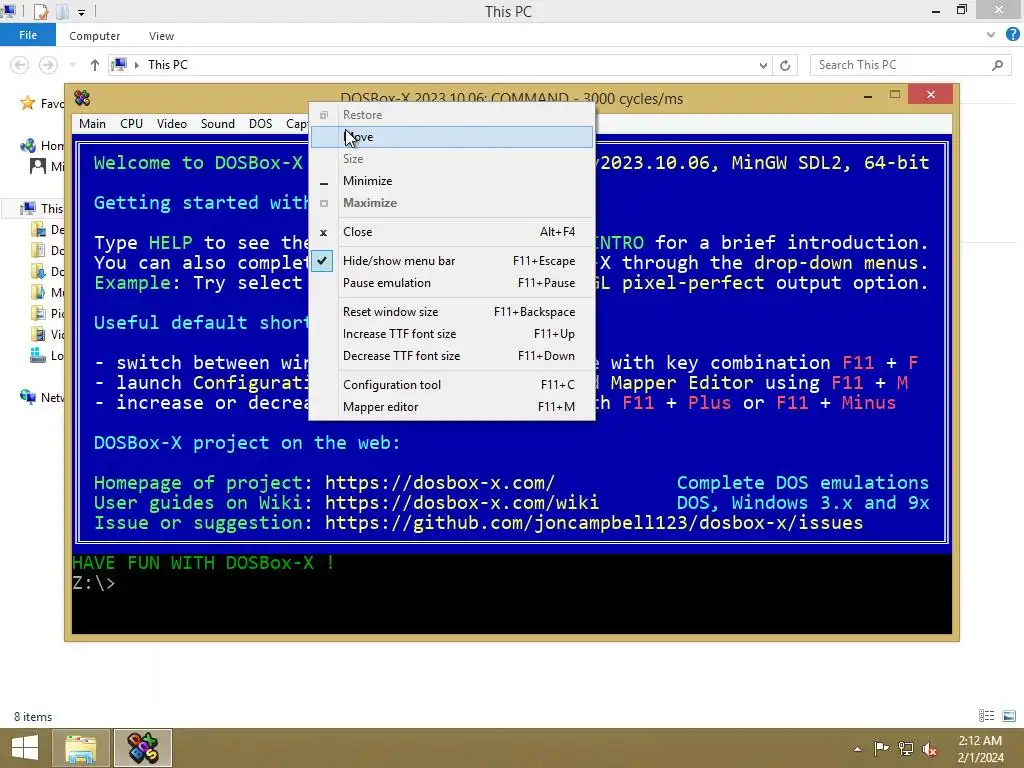Open the DOSBox-X CPU menu
Screen dimensions: 1024x768
131,123
